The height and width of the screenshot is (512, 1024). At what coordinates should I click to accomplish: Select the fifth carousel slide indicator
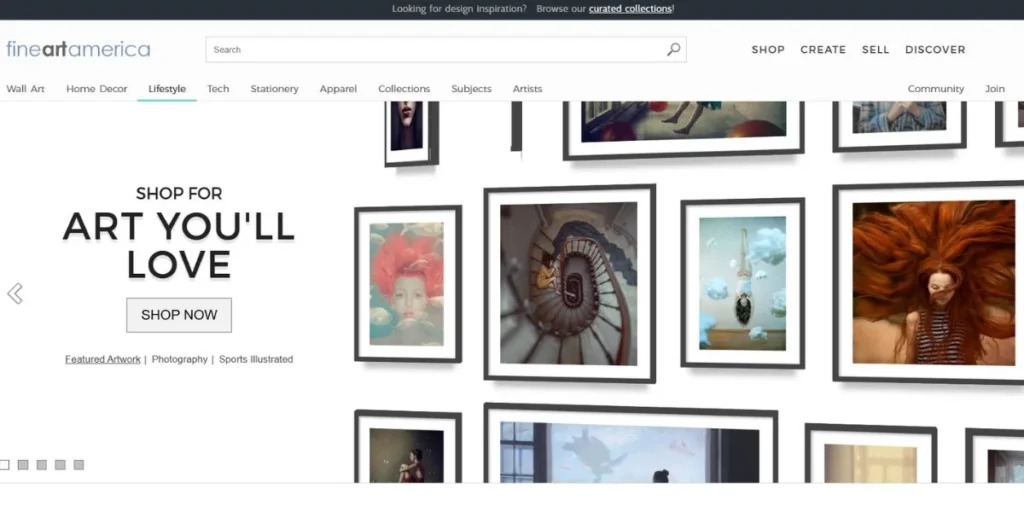(79, 465)
